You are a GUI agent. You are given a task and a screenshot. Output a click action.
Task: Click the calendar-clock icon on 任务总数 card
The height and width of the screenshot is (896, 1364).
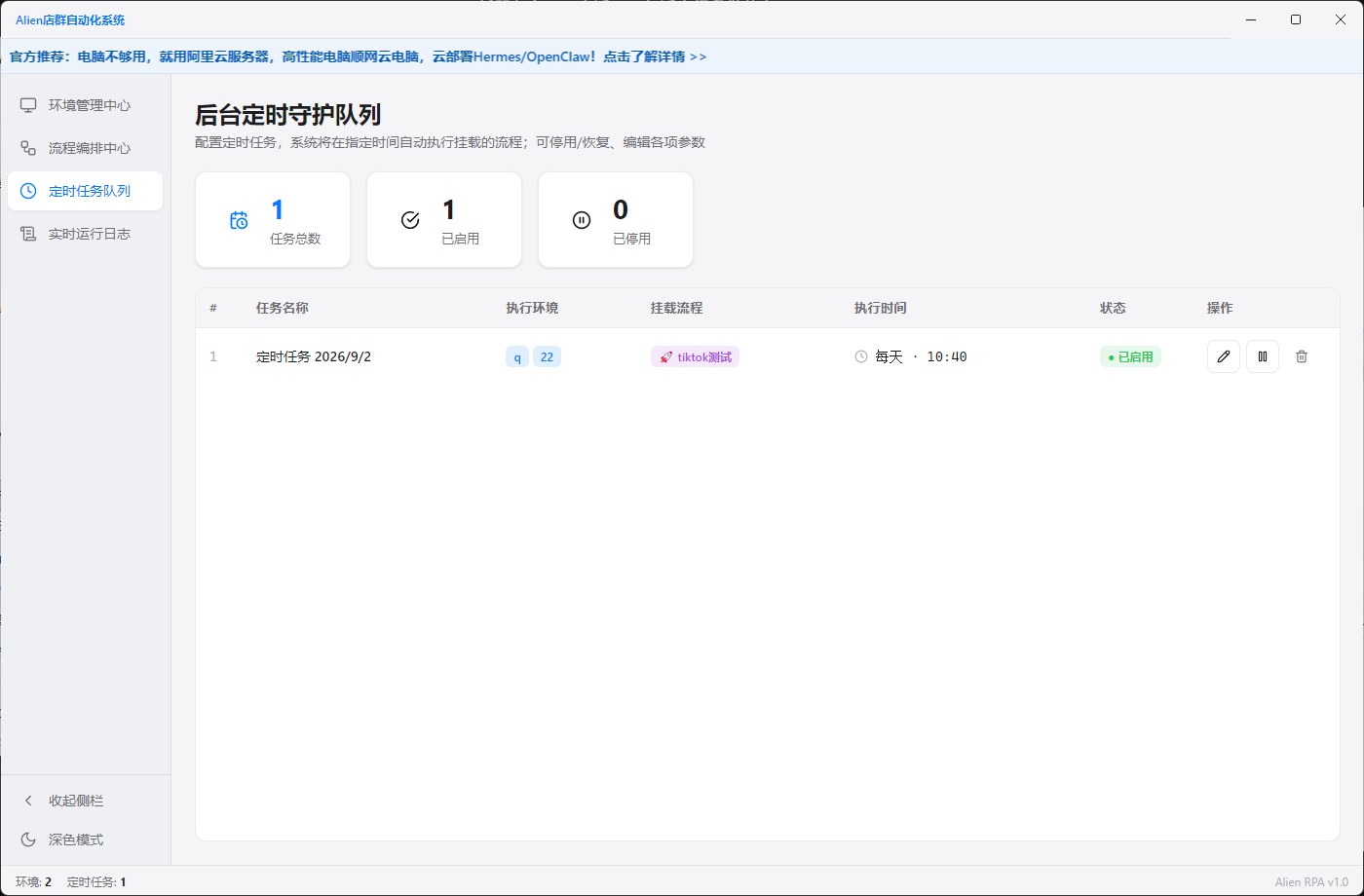tap(239, 220)
